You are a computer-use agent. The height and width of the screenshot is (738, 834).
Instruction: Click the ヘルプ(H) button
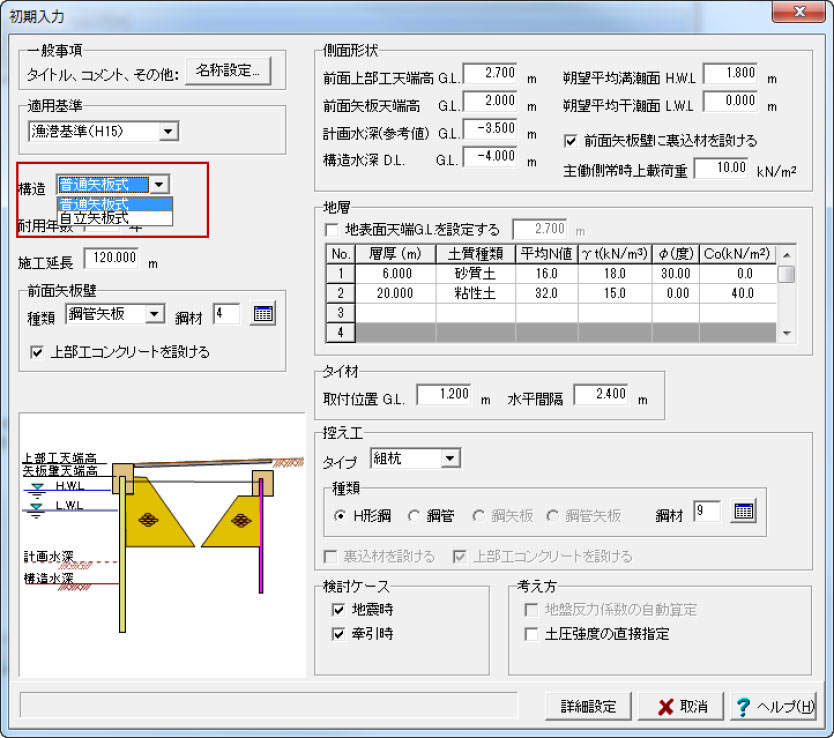click(x=773, y=707)
